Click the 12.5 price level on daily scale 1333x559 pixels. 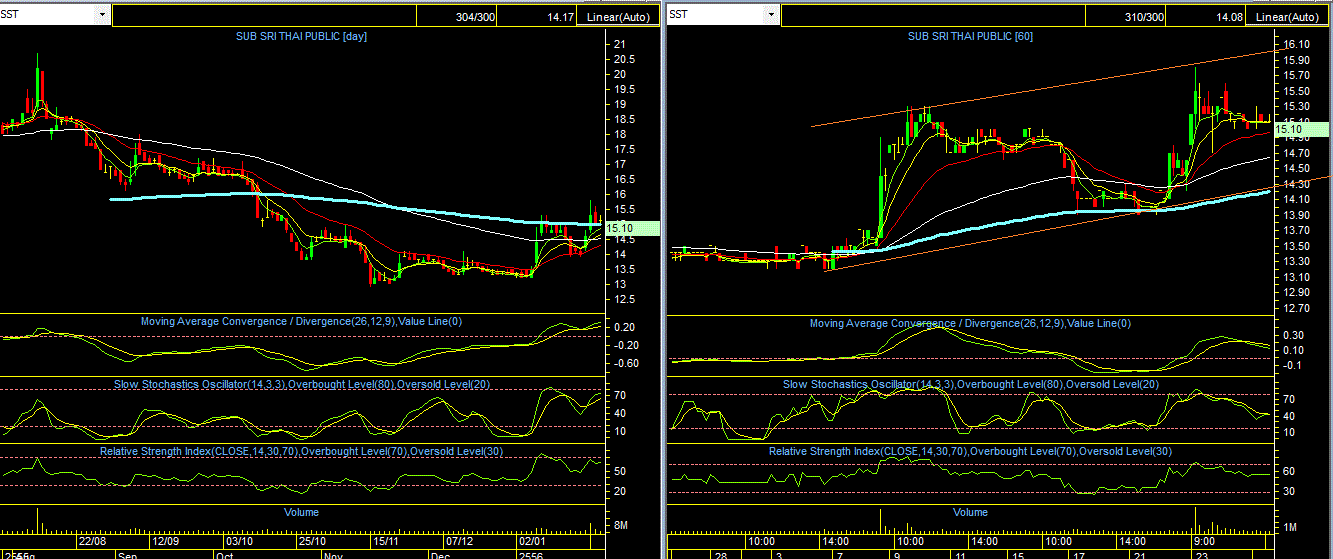[x=625, y=299]
